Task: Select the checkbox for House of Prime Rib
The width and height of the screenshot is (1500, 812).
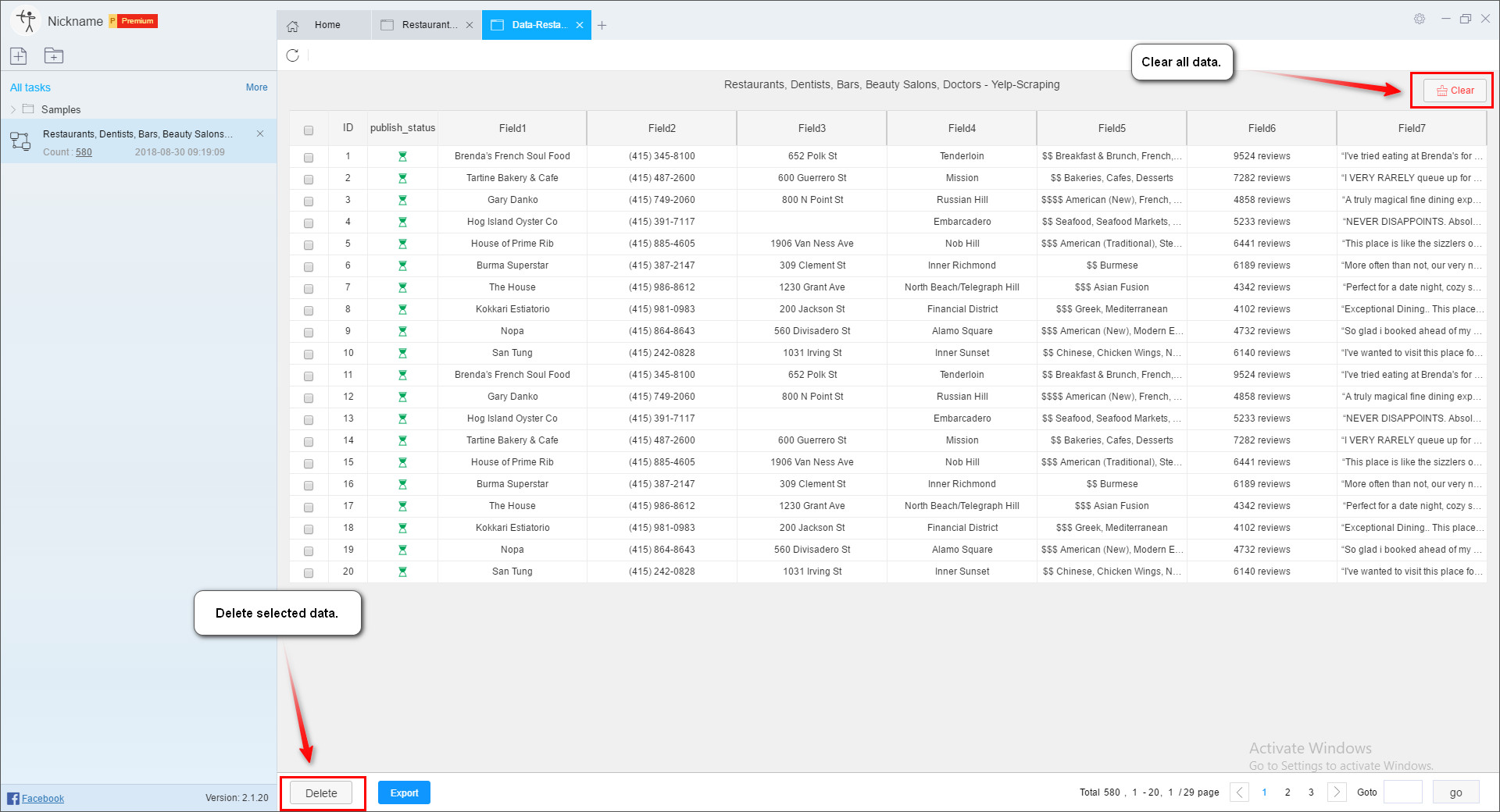Action: 309,243
